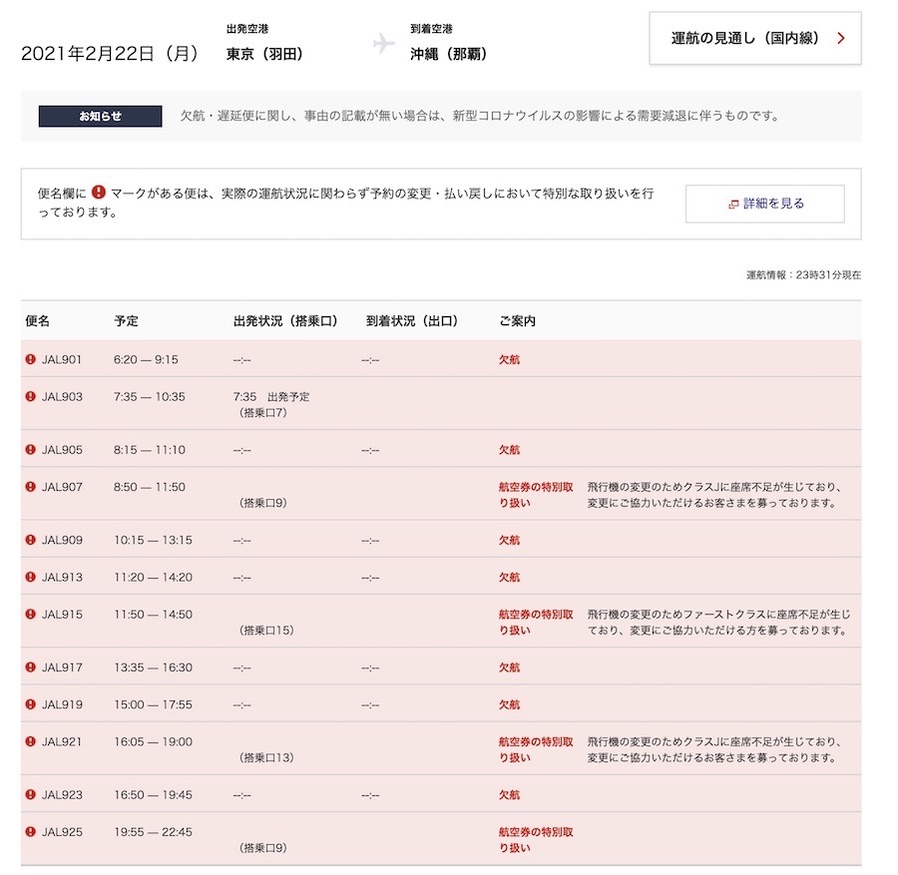The width and height of the screenshot is (898, 875).
Task: Click the 便名 column header
Action: (x=37, y=321)
